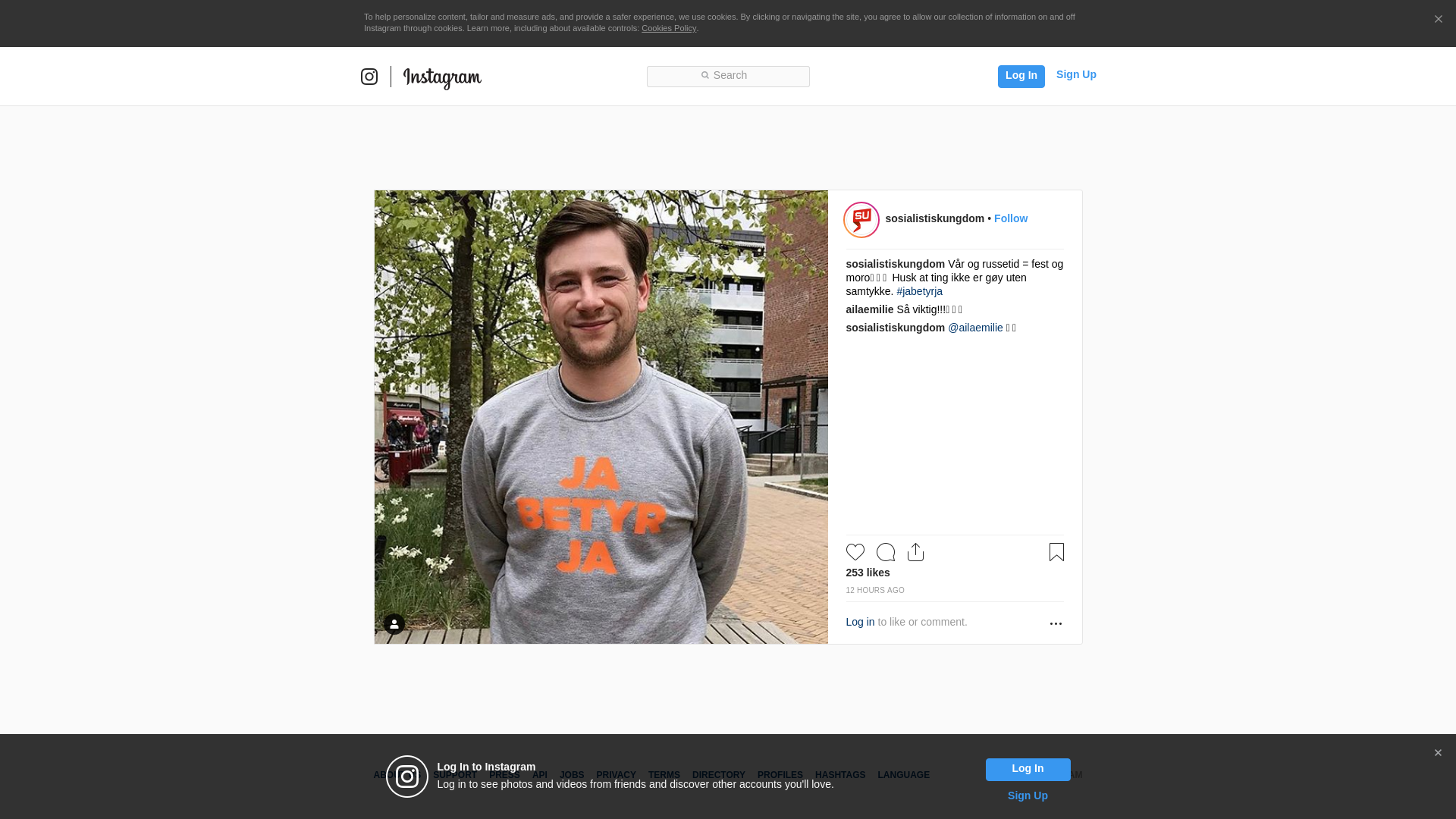The height and width of the screenshot is (819, 1456).
Task: Save the post with bookmark icon
Action: [1056, 552]
